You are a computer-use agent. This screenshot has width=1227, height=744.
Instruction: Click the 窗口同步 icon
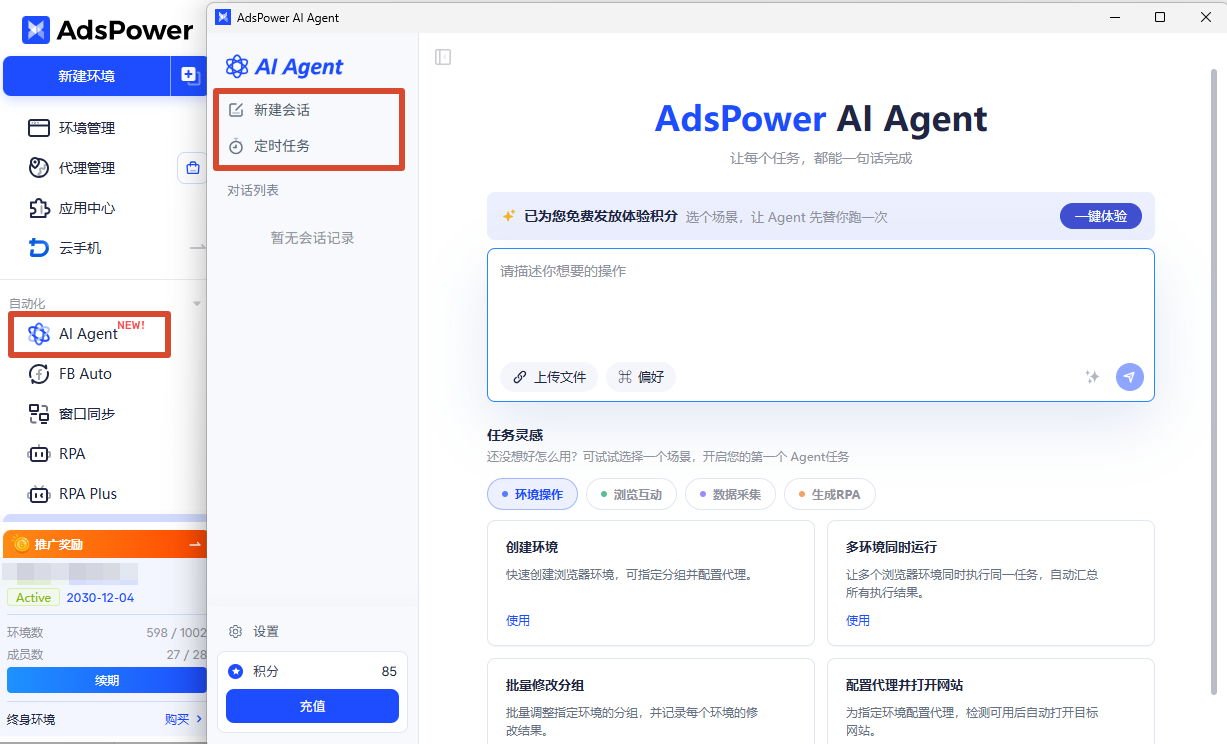[x=39, y=414]
